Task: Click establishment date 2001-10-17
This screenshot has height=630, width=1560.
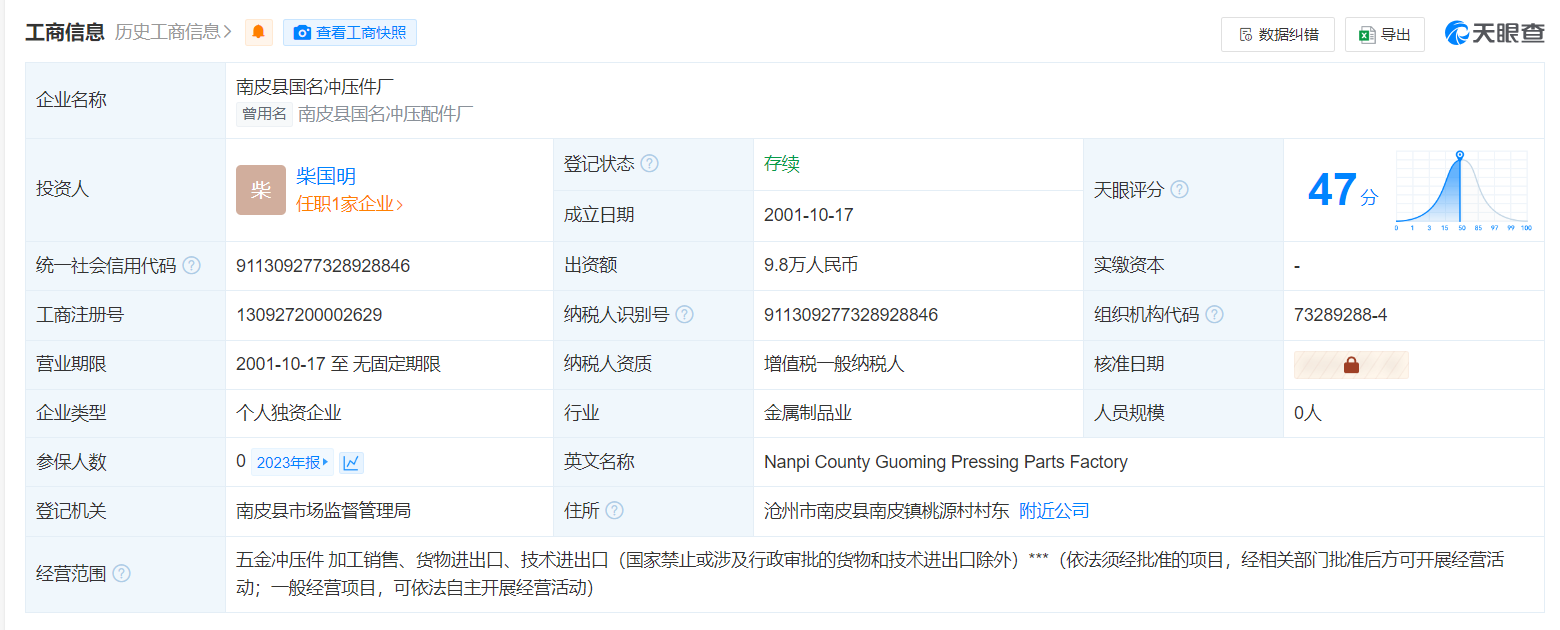Action: tap(808, 215)
